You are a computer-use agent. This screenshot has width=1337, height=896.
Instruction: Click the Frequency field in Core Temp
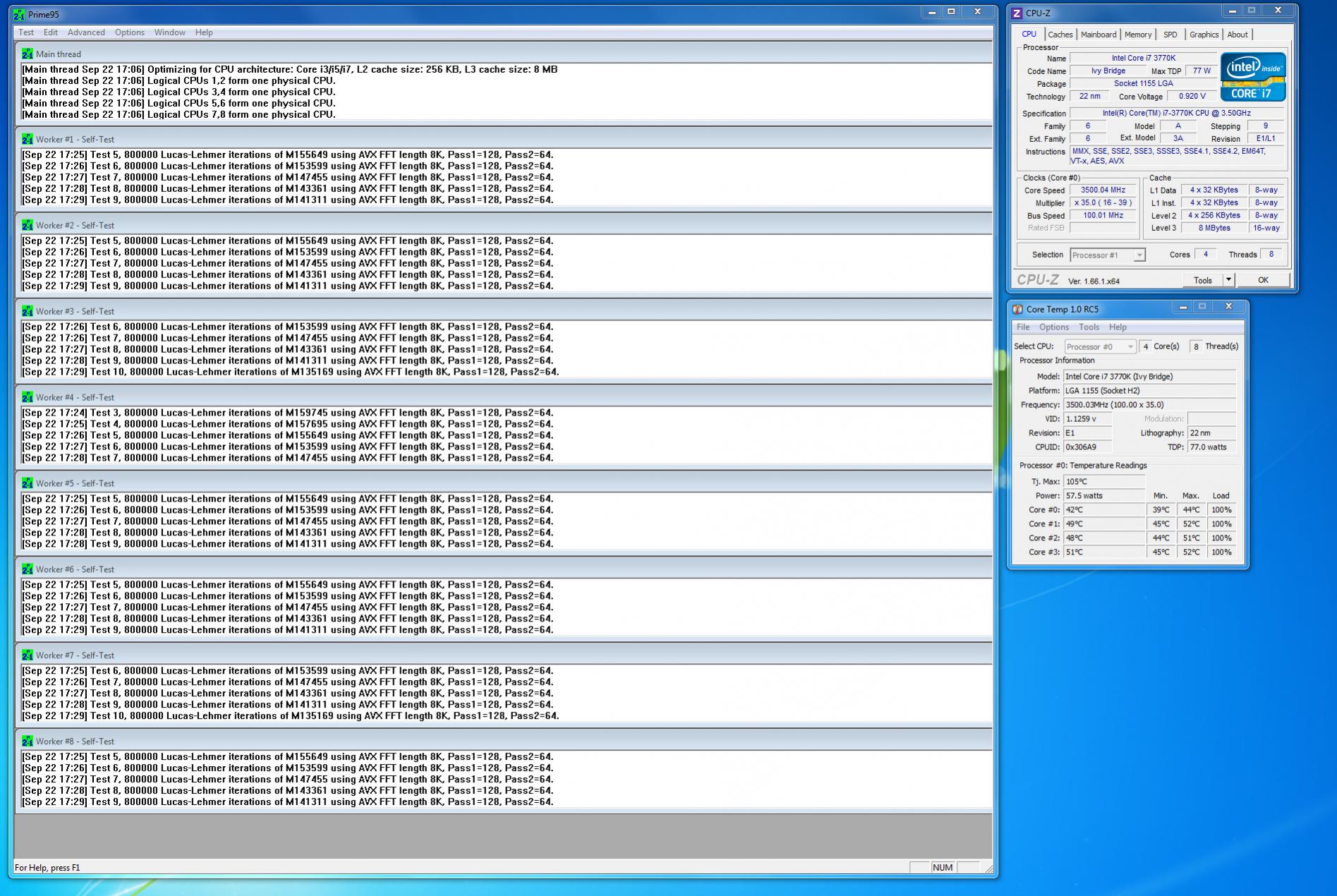pyautogui.click(x=1150, y=405)
